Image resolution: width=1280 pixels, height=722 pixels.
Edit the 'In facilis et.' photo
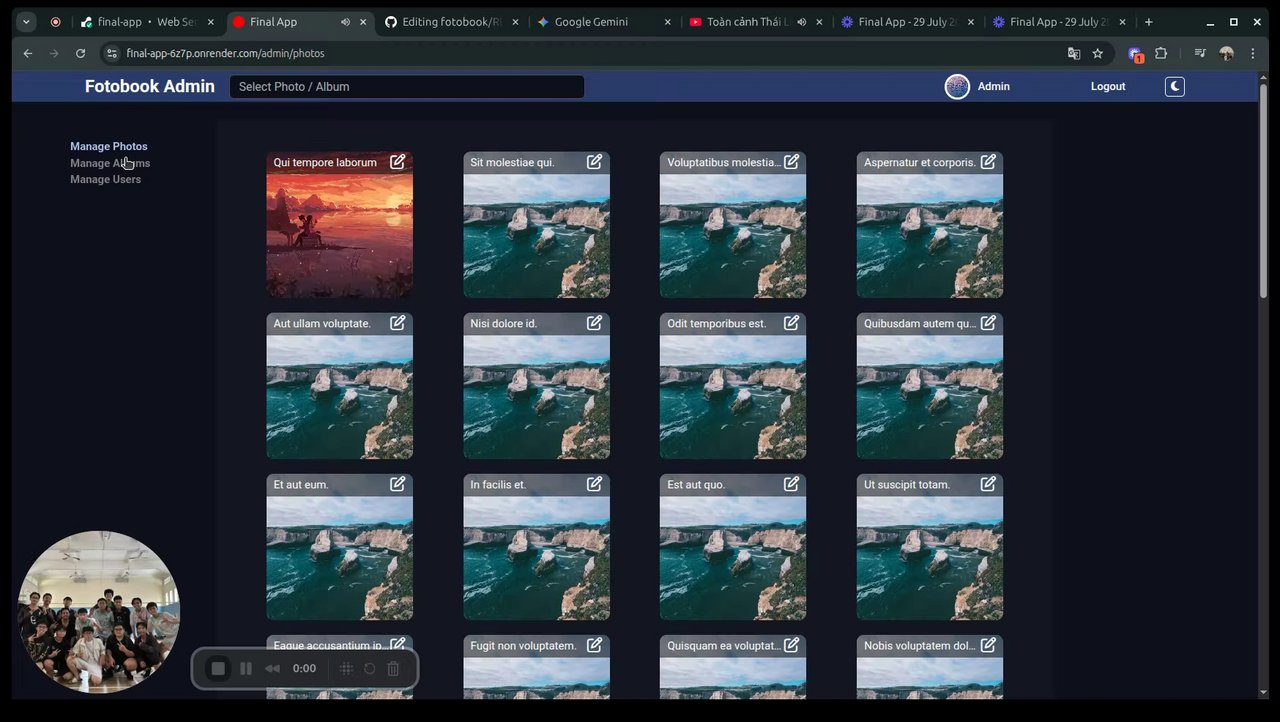(595, 484)
